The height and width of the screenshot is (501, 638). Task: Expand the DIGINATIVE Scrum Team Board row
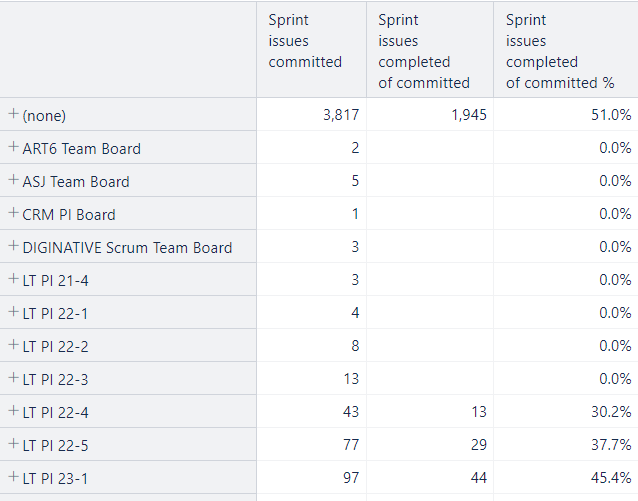pos(13,245)
